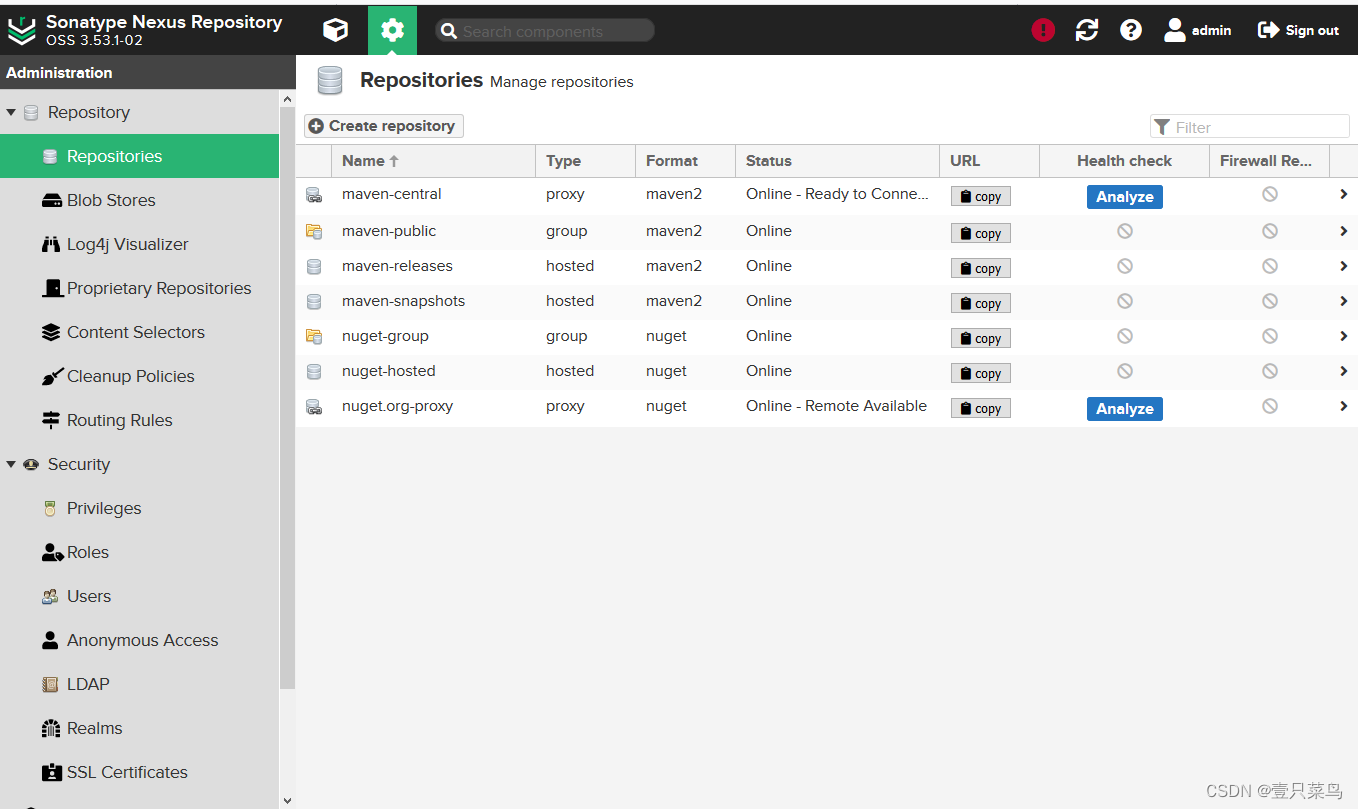The image size is (1358, 809).
Task: Click the admin user icon
Action: pos(1175,30)
